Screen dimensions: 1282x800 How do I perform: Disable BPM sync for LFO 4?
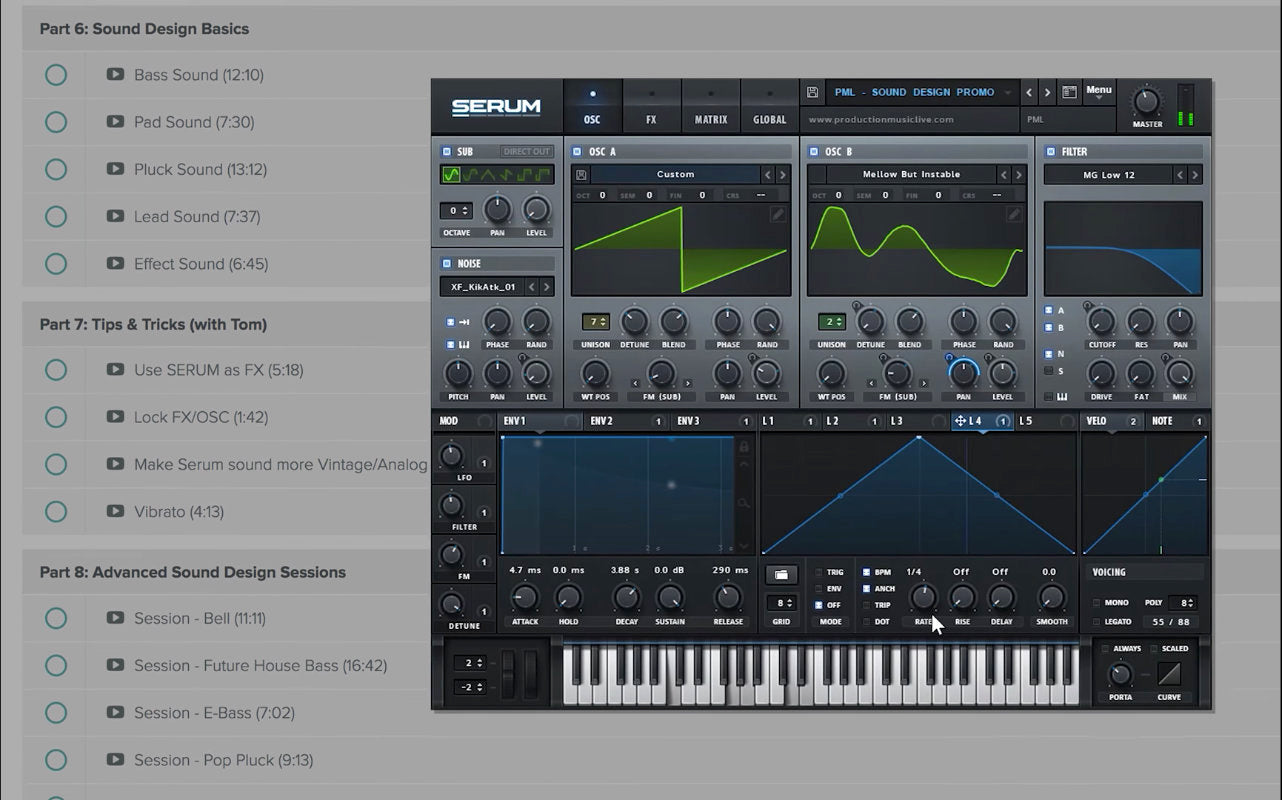coord(866,572)
